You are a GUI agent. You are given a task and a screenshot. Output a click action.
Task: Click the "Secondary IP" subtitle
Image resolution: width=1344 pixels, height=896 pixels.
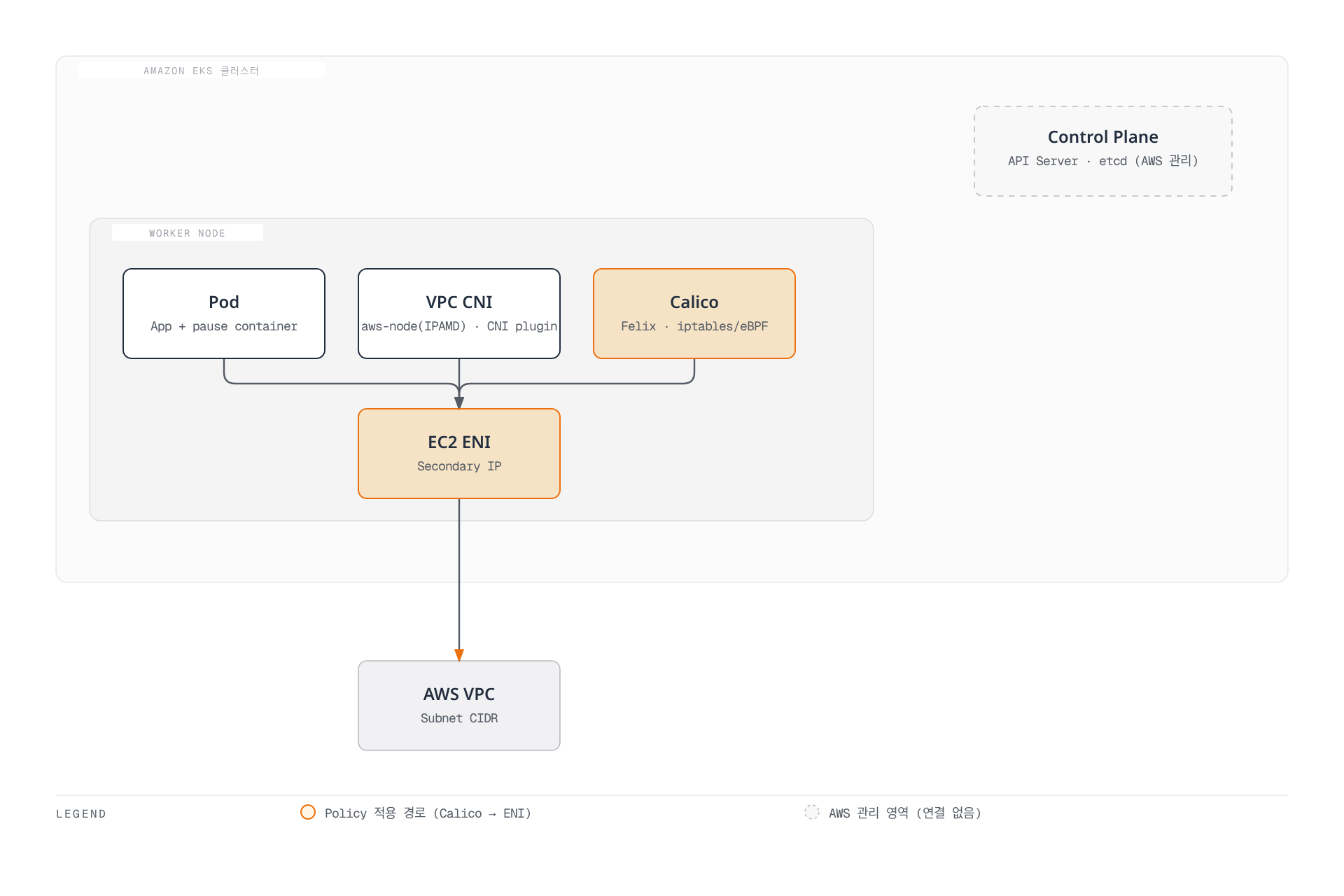pyautogui.click(x=459, y=466)
